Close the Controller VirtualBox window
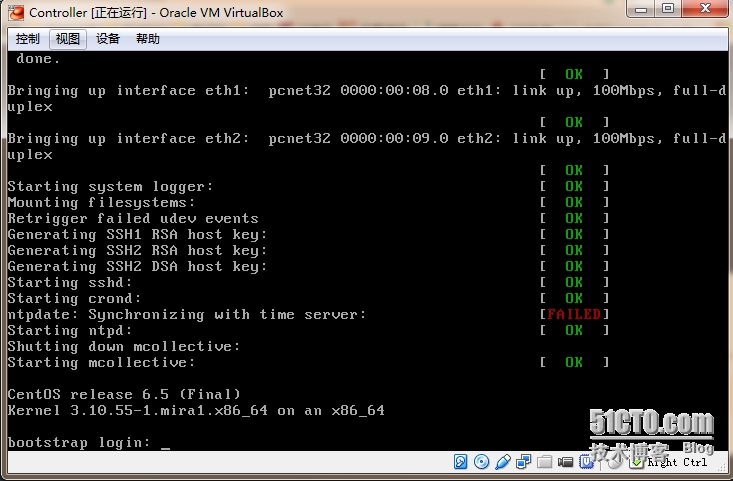The height and width of the screenshot is (481, 733). (705, 8)
